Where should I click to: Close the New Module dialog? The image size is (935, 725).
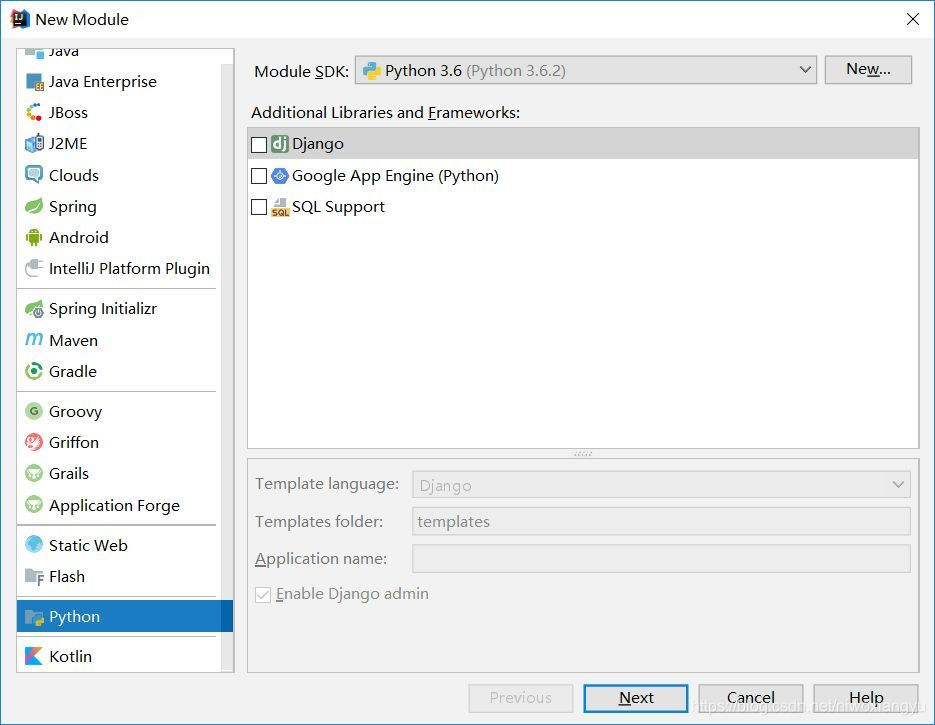coord(912,19)
